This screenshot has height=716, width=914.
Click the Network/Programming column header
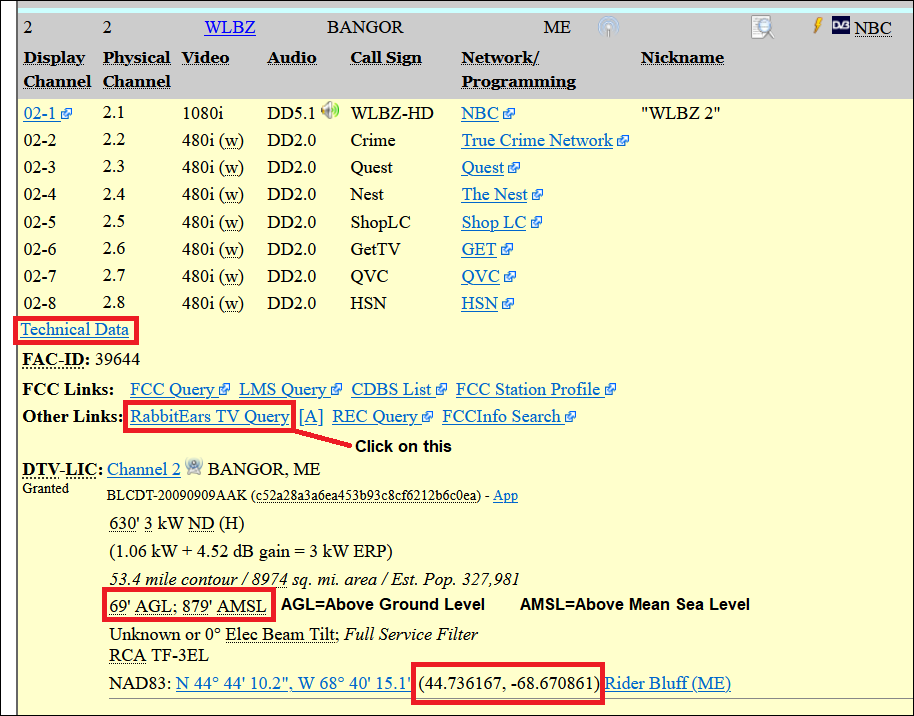click(x=518, y=69)
